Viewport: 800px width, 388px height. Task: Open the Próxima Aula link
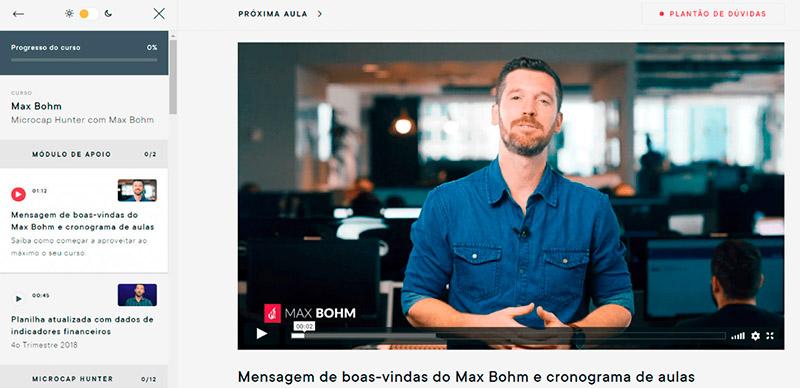pyautogui.click(x=273, y=14)
